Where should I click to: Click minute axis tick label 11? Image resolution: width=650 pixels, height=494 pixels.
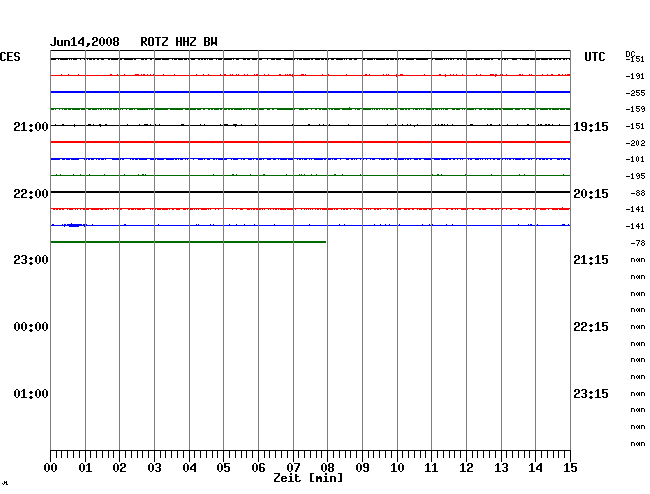pyautogui.click(x=431, y=468)
